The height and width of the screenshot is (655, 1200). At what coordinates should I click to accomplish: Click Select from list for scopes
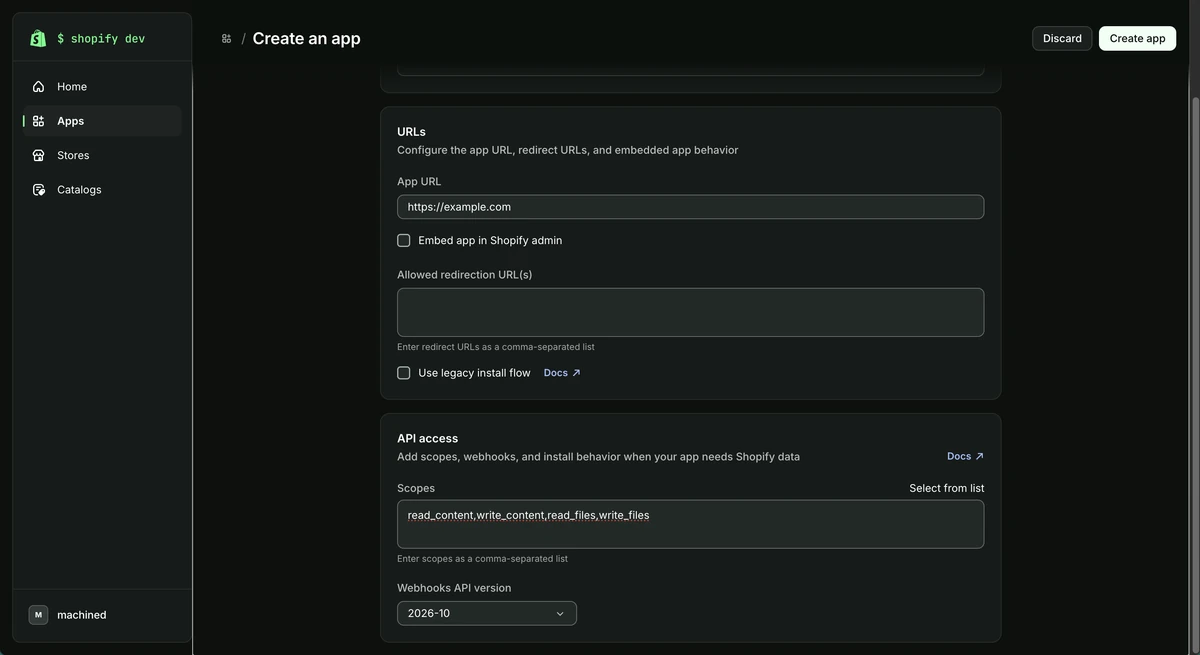tap(947, 488)
